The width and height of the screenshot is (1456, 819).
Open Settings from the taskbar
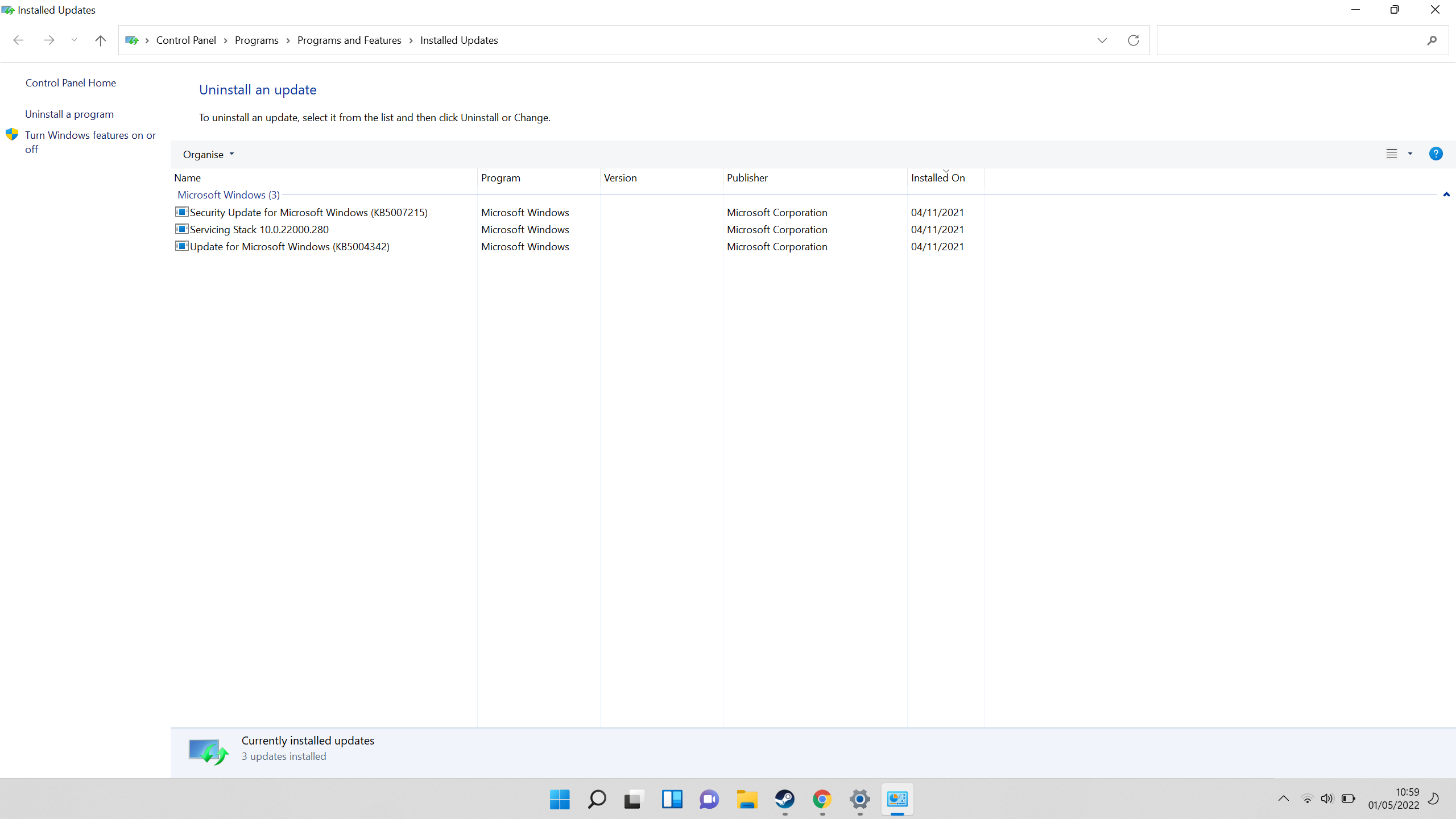[x=860, y=800]
